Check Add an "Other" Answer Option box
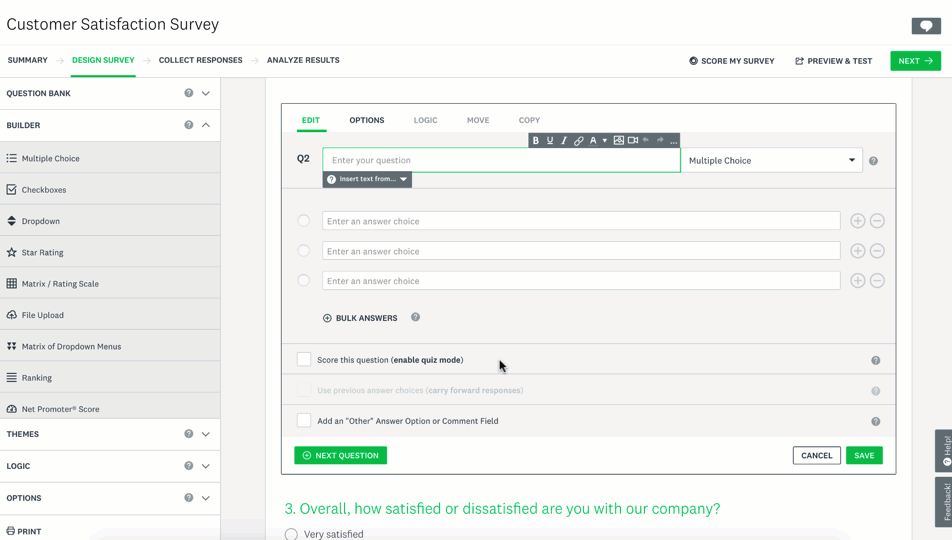 coord(304,421)
